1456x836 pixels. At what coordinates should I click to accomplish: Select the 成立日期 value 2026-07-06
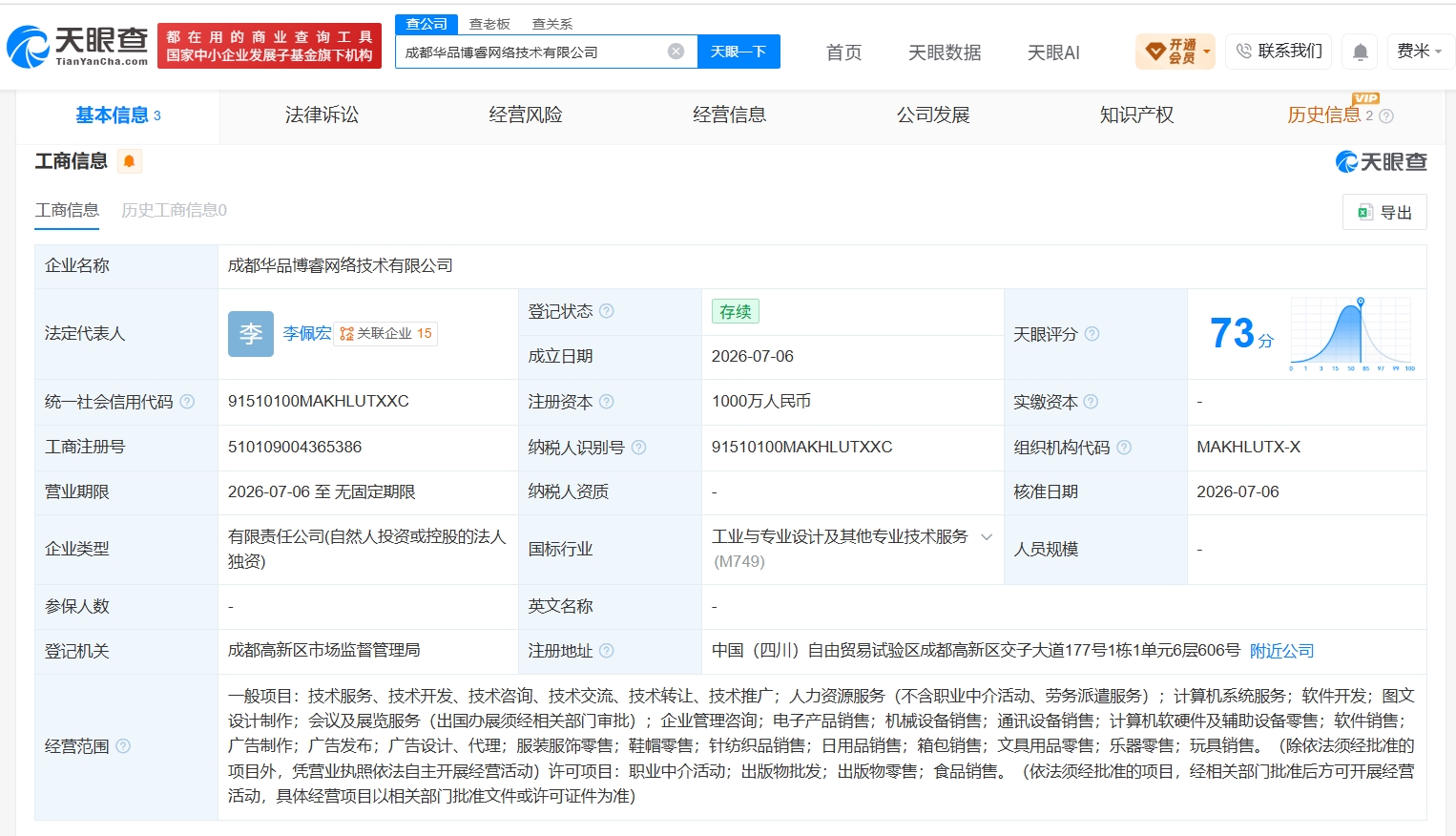point(753,356)
